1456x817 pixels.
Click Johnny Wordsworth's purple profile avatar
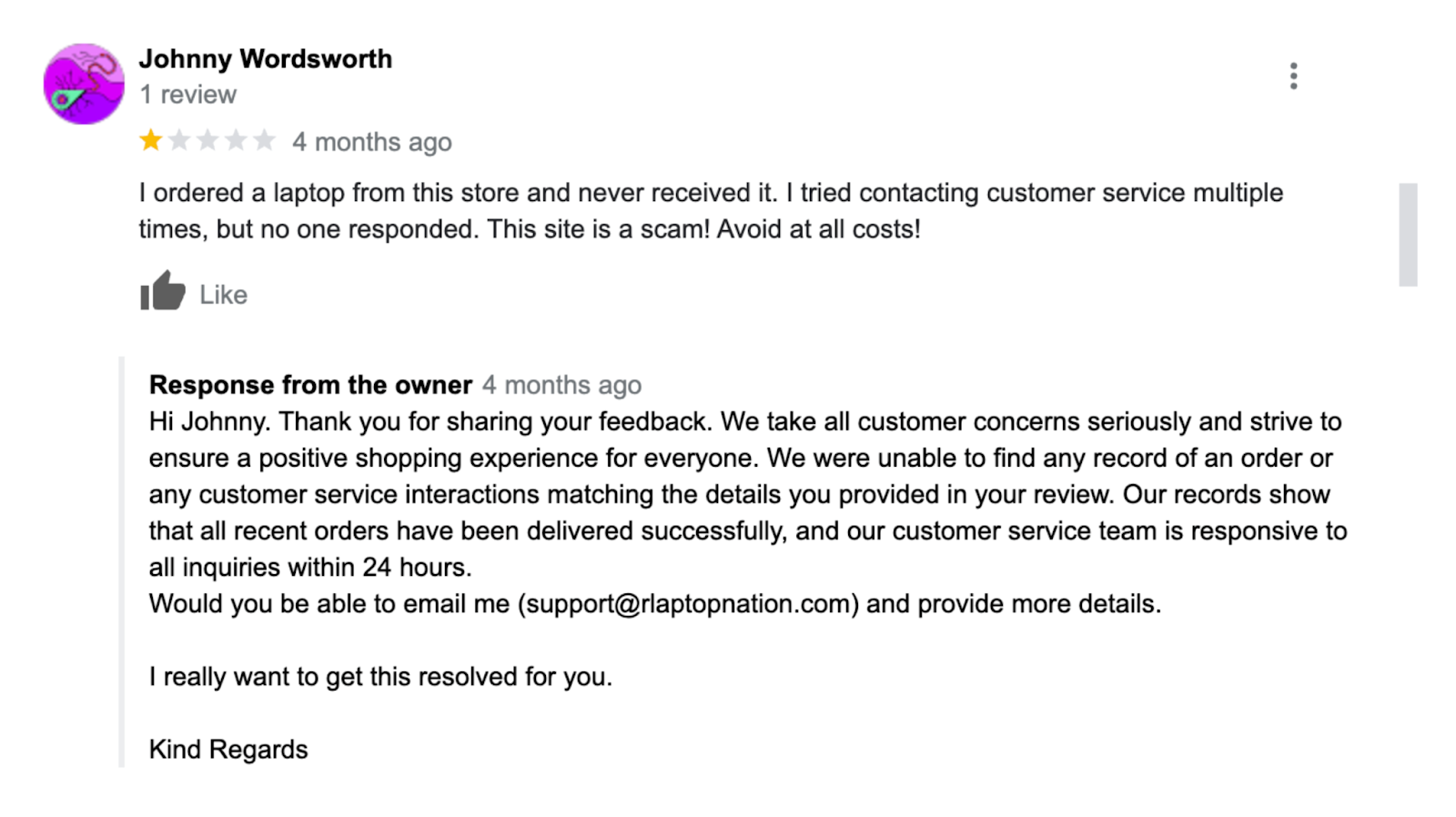(84, 84)
